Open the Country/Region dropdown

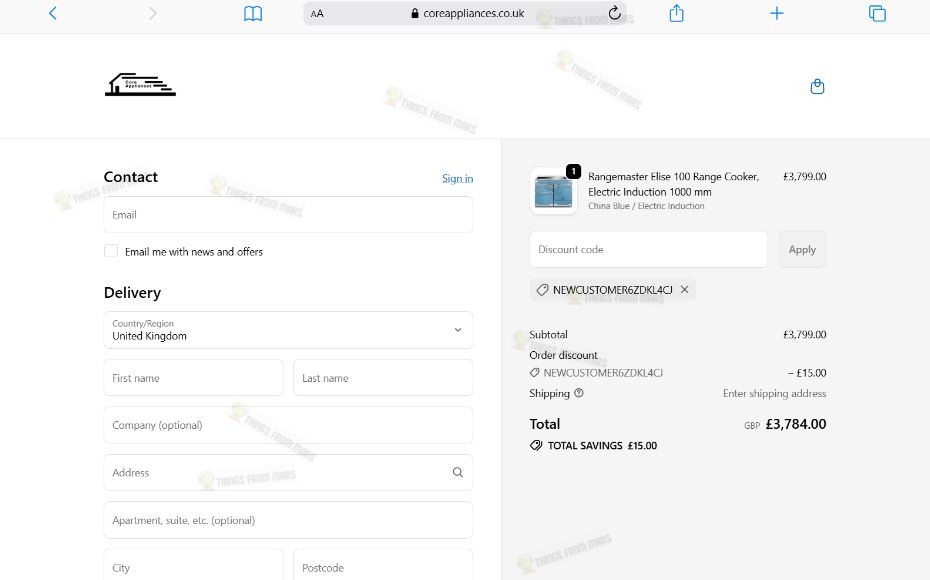click(288, 330)
